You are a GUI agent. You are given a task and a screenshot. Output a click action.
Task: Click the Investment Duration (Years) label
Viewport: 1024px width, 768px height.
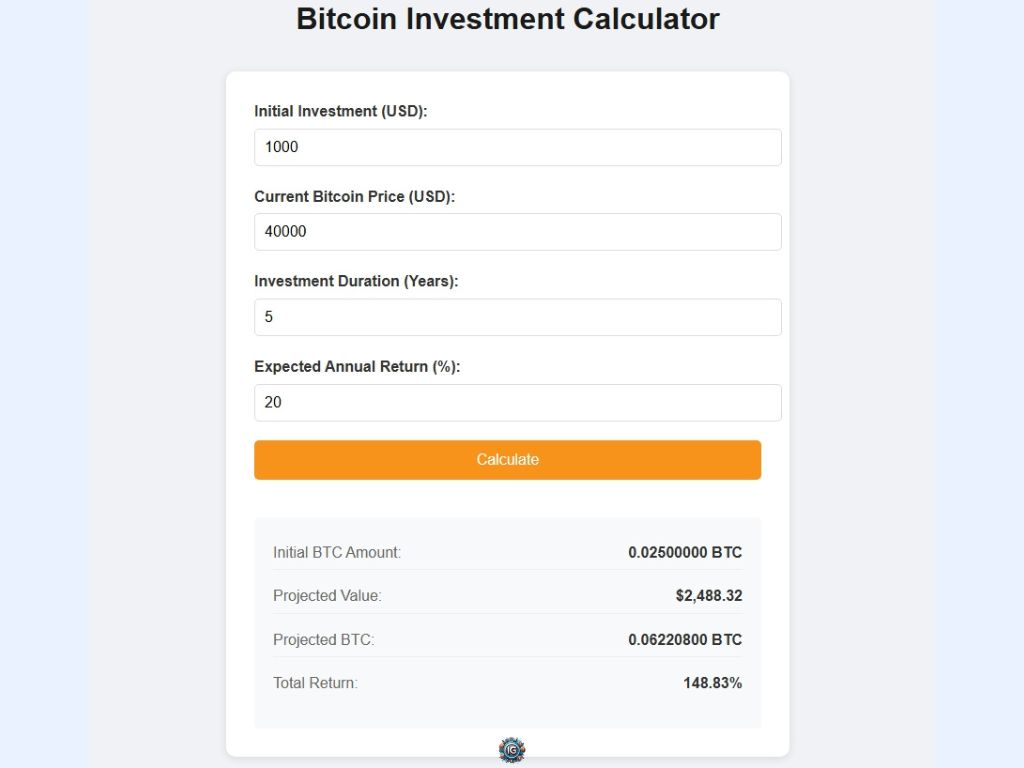pyautogui.click(x=356, y=281)
